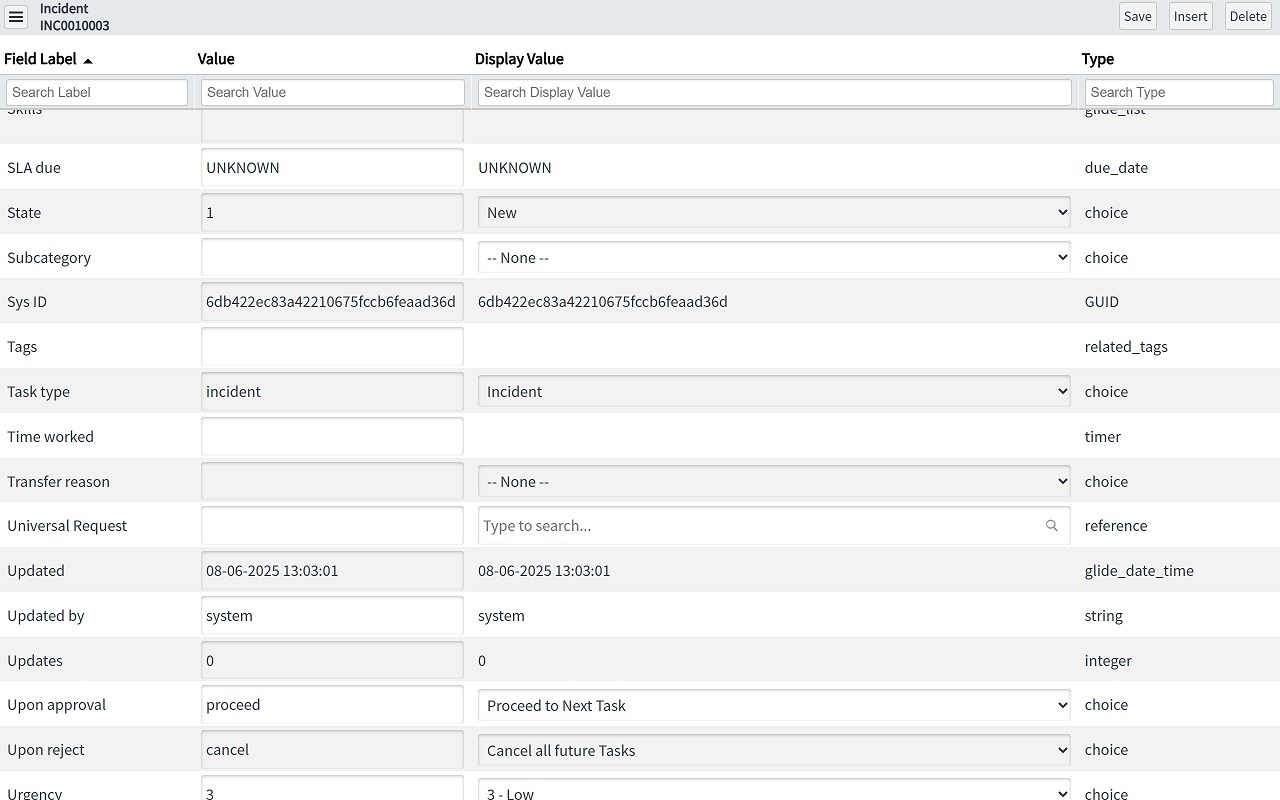This screenshot has height=800, width=1280.
Task: Click the Save button
Action: click(x=1137, y=16)
